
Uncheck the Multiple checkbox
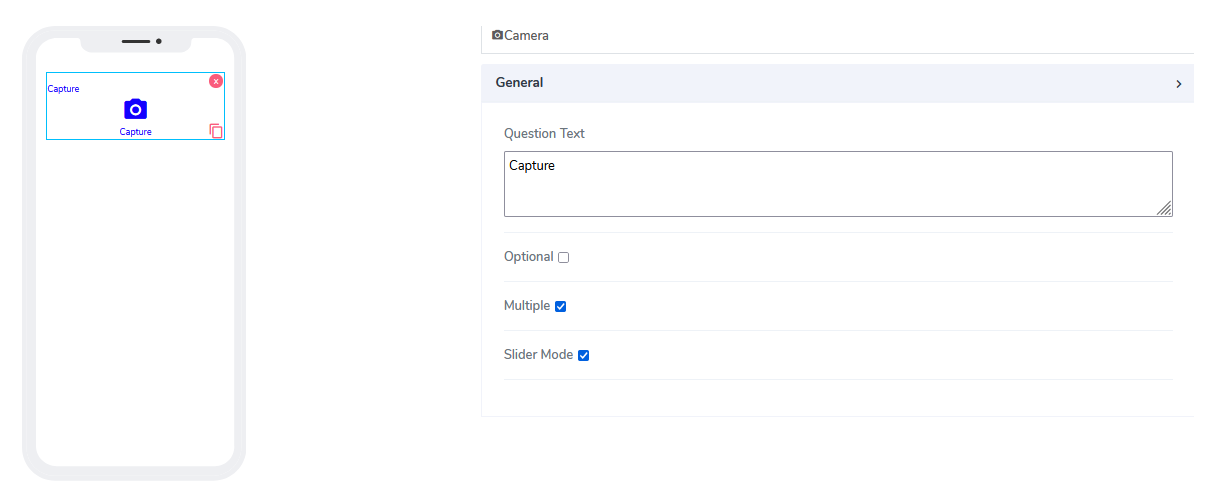561,307
